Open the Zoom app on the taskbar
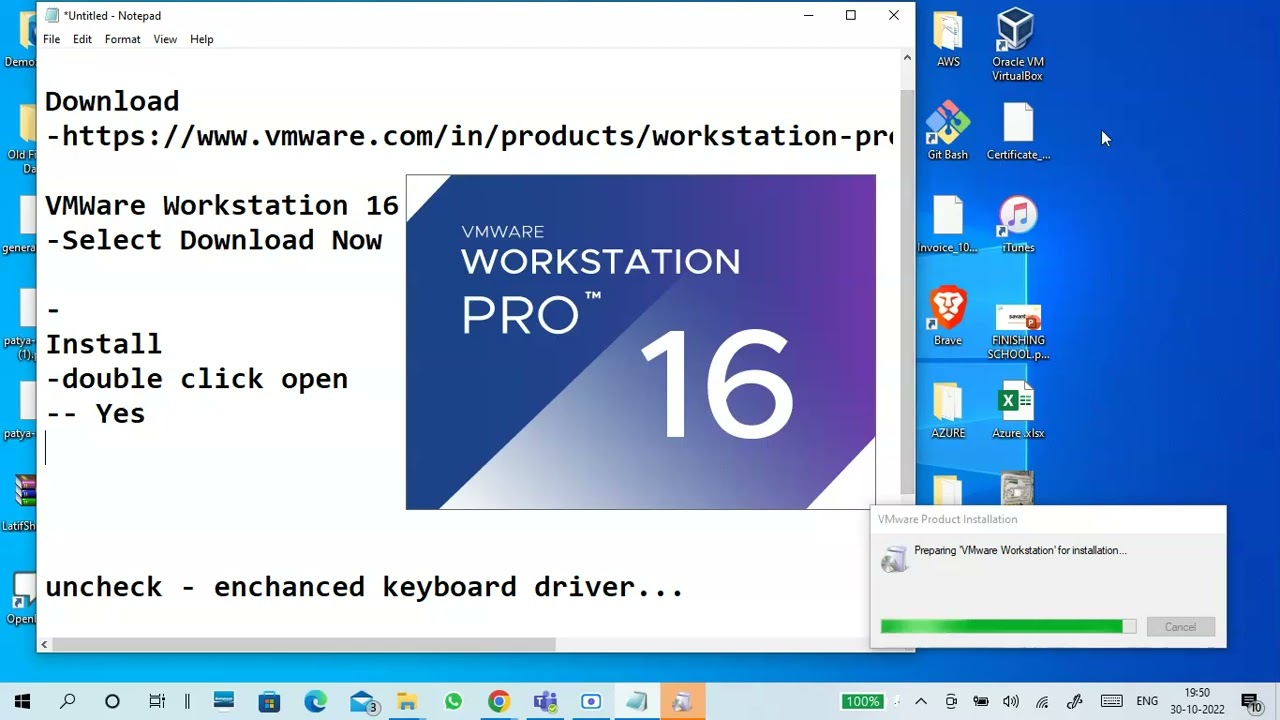The width and height of the screenshot is (1280, 720). pos(591,702)
